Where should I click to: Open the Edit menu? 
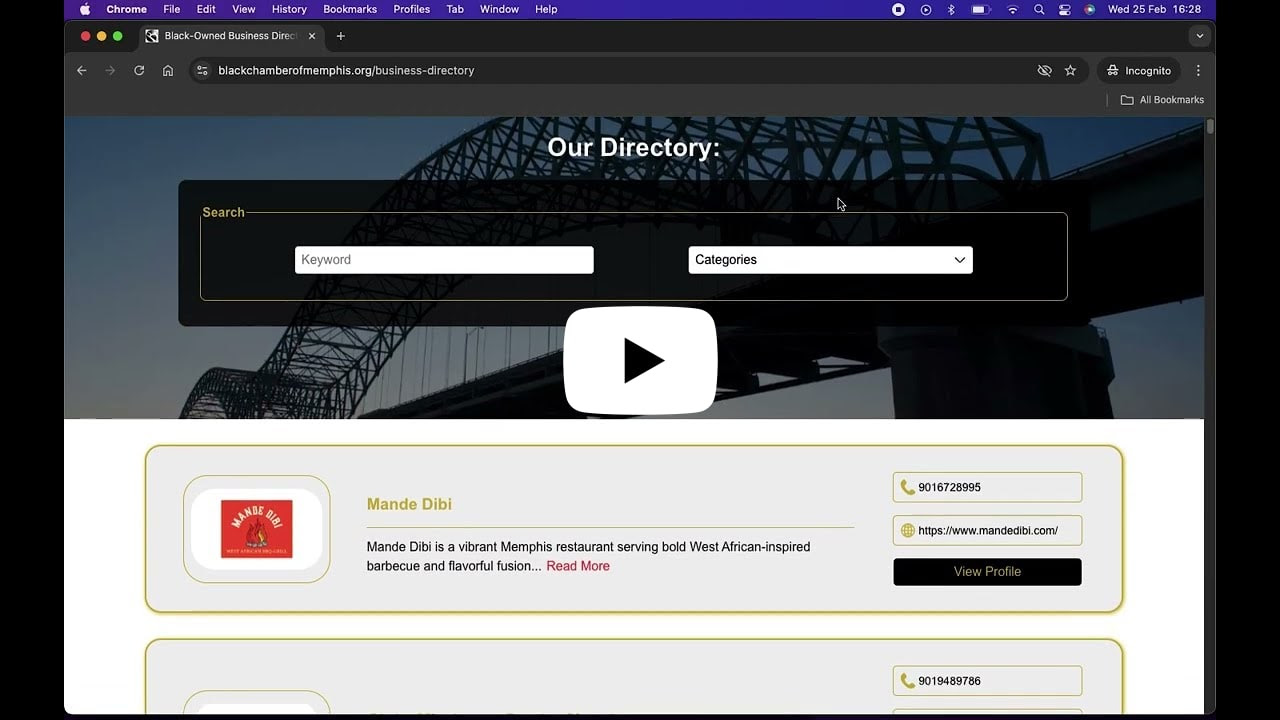[x=206, y=9]
